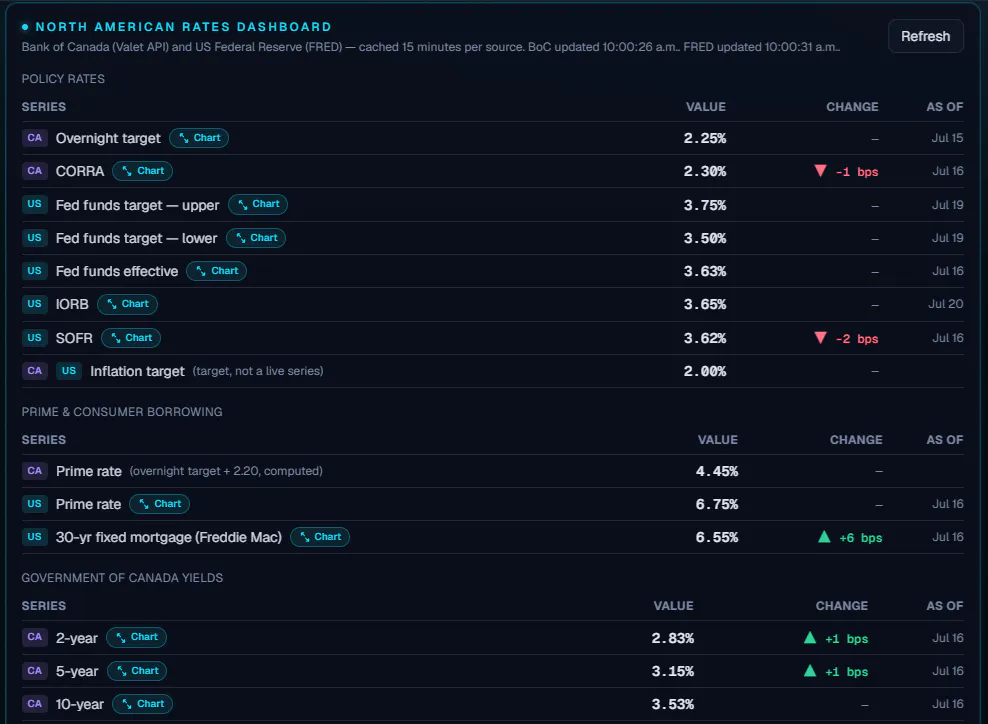The image size is (988, 724).
Task: Open the IORB chart
Action: pos(127,304)
